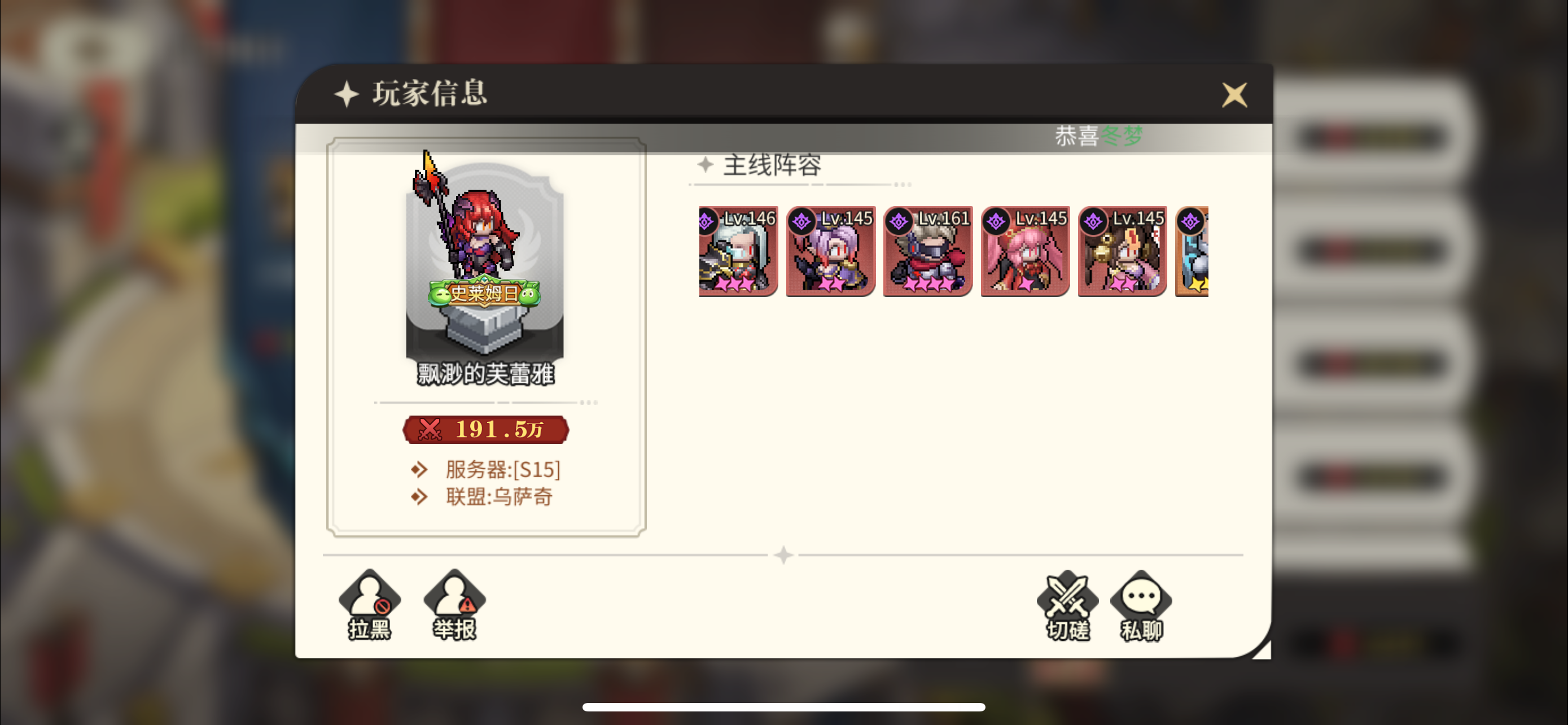Select the brown-haired Lv.145 hero
This screenshot has height=725, width=1568.
tap(1123, 251)
